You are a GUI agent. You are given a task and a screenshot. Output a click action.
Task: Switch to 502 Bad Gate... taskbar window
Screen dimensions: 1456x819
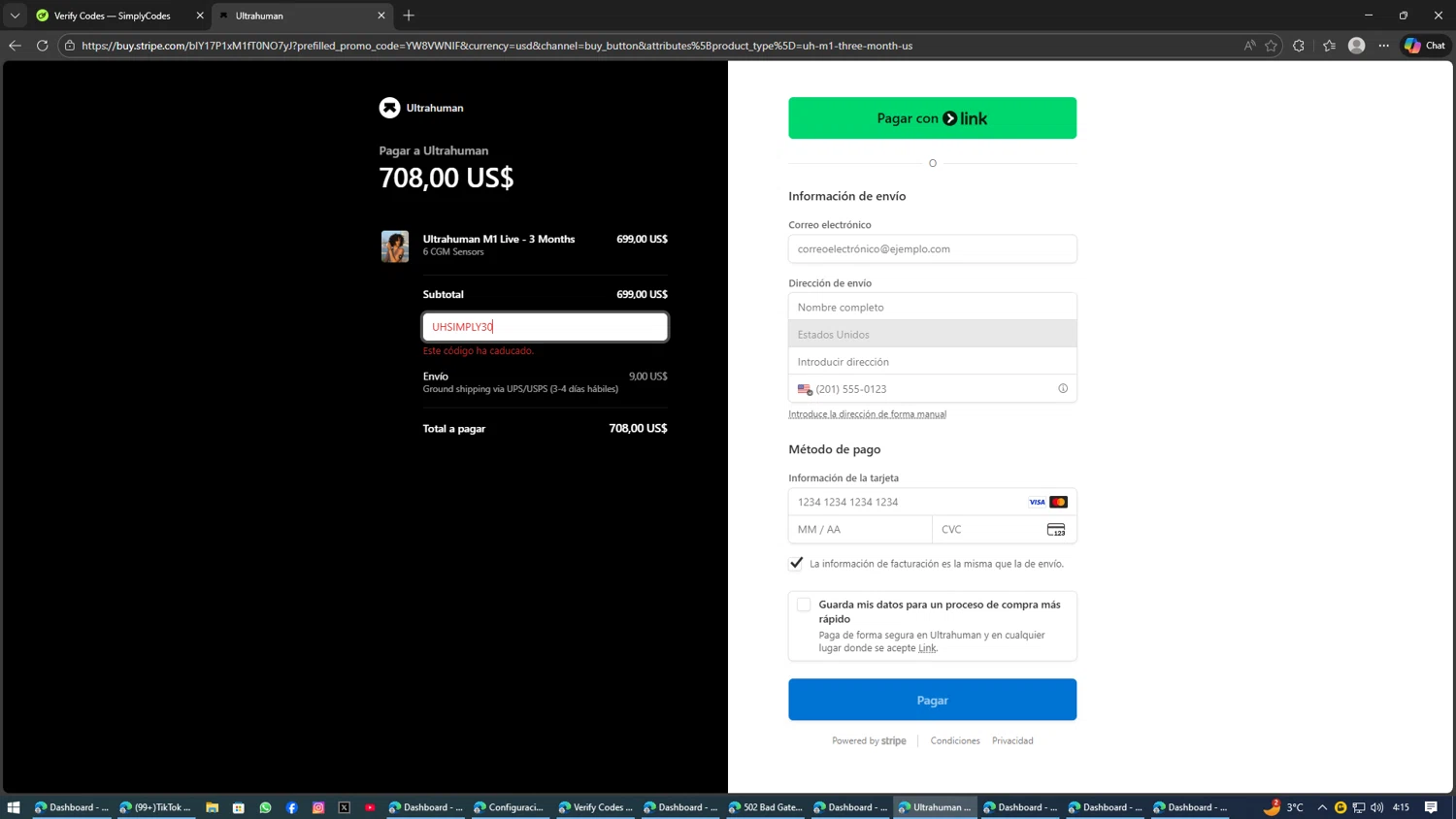[765, 807]
